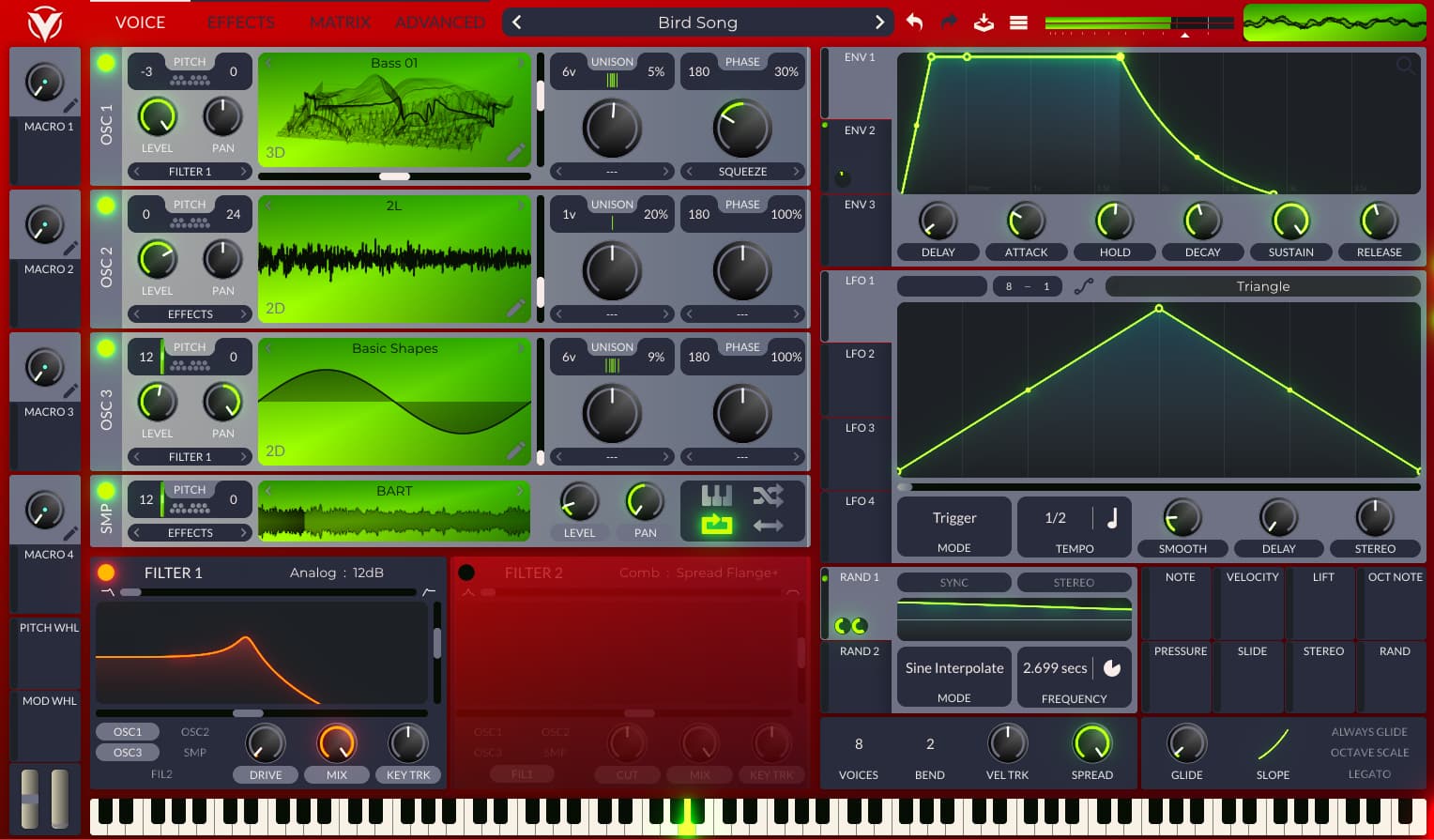Viewport: 1434px width, 840px height.
Task: Toggle the green sample loop icon
Action: 716,525
